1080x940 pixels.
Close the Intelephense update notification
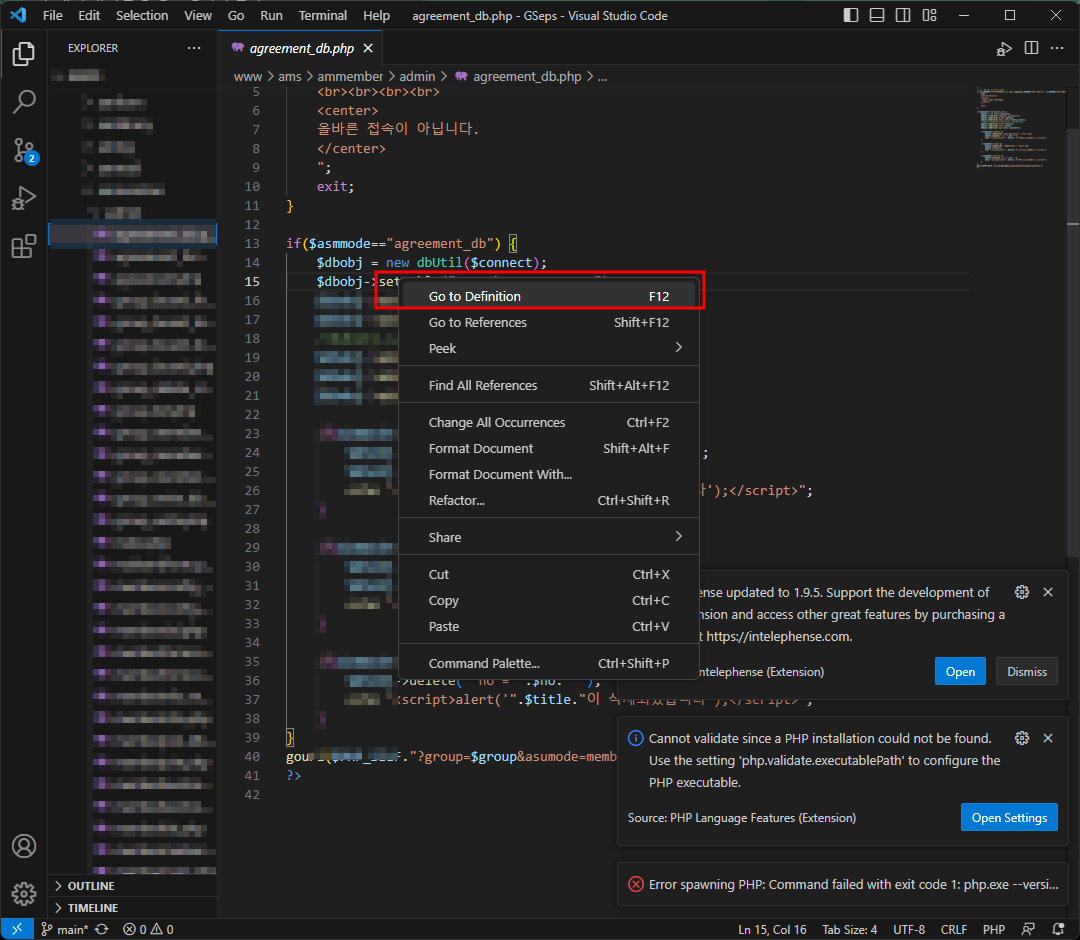click(1048, 592)
